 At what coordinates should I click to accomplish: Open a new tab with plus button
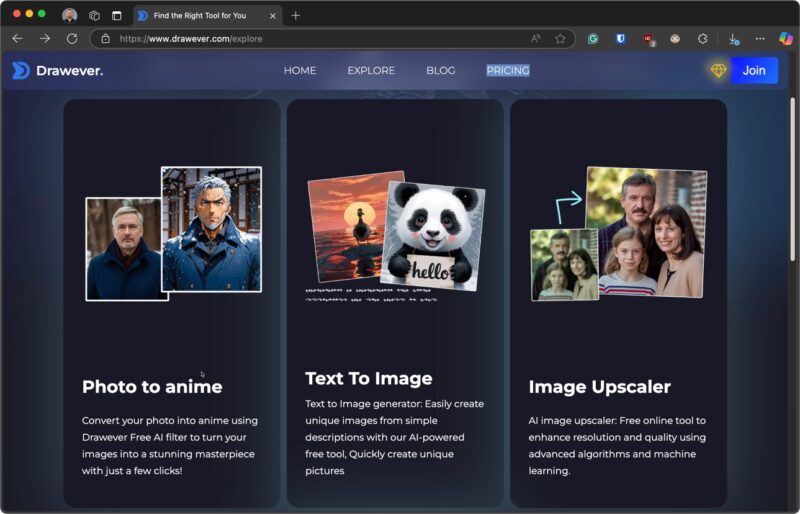(x=295, y=15)
